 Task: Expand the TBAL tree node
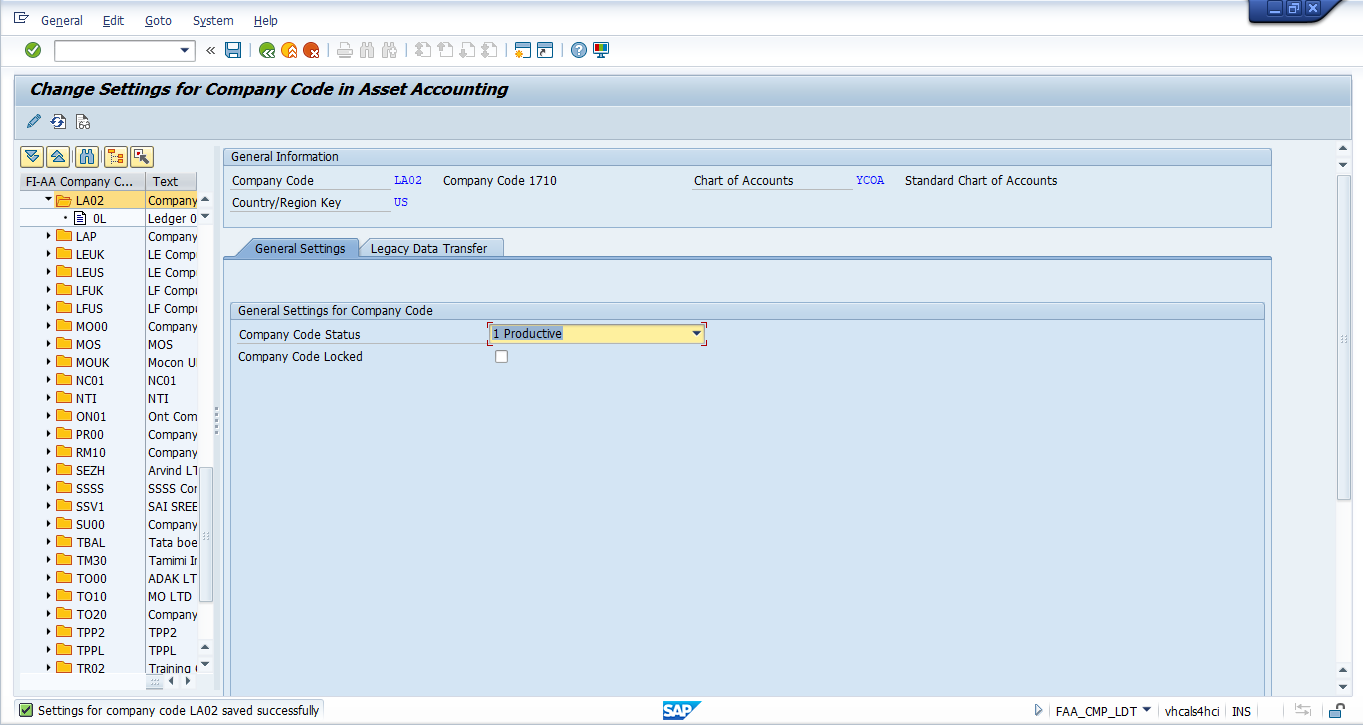[x=48, y=542]
